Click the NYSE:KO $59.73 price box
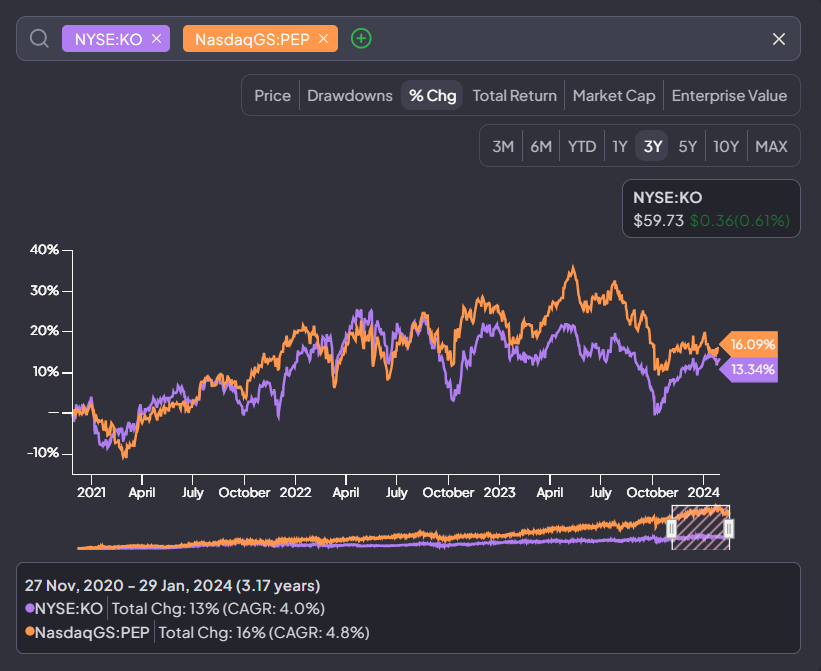 pos(711,209)
